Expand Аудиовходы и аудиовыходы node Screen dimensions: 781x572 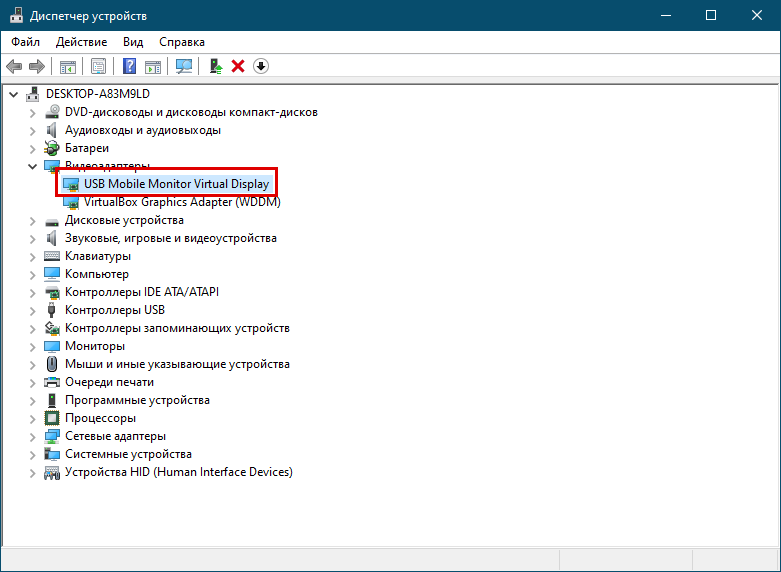click(x=32, y=131)
